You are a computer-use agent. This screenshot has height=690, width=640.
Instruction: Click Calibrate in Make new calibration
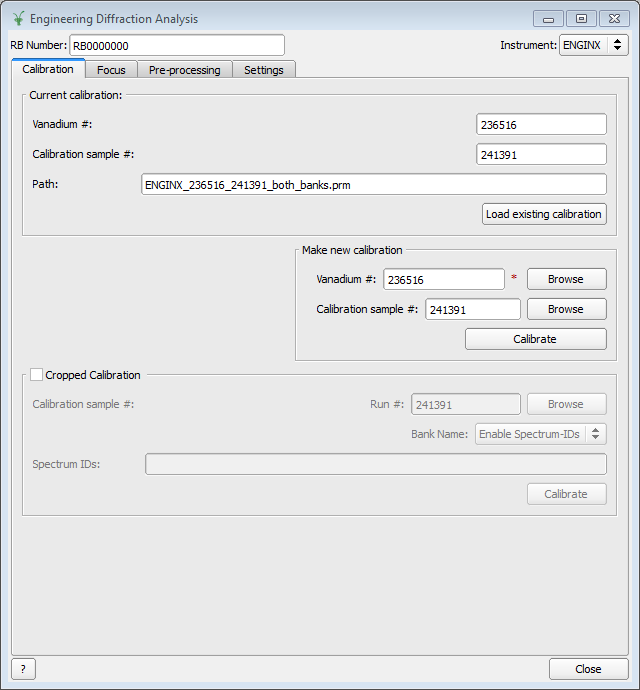535,339
